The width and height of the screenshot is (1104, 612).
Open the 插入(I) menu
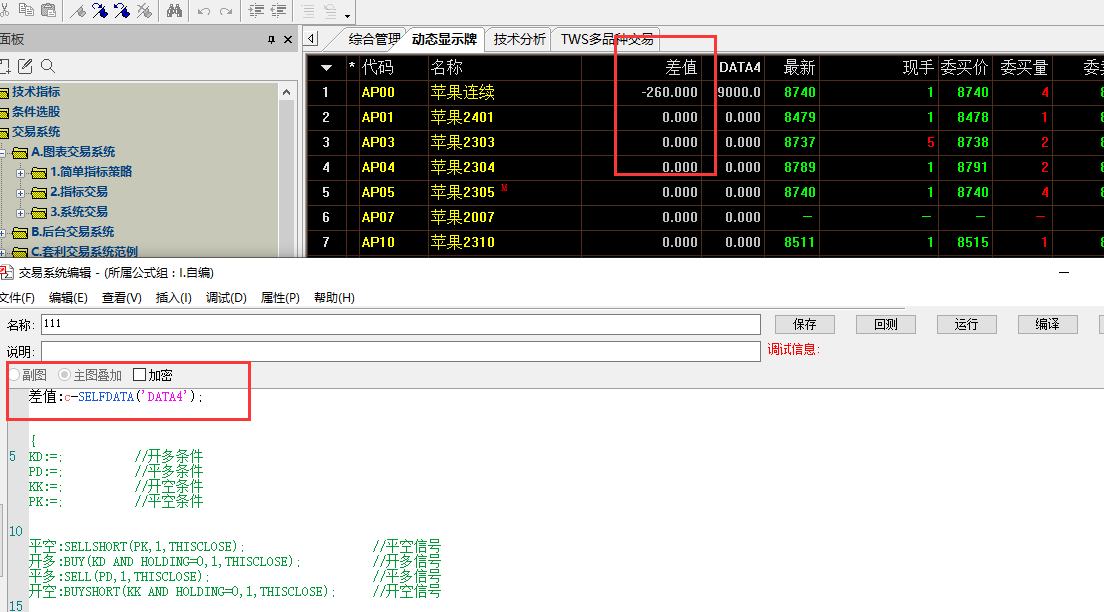point(173,298)
